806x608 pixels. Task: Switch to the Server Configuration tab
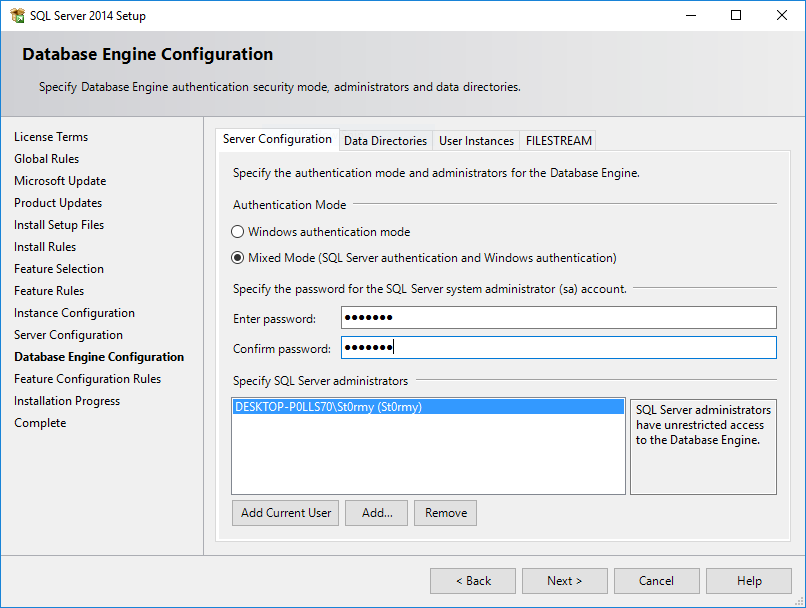point(277,139)
